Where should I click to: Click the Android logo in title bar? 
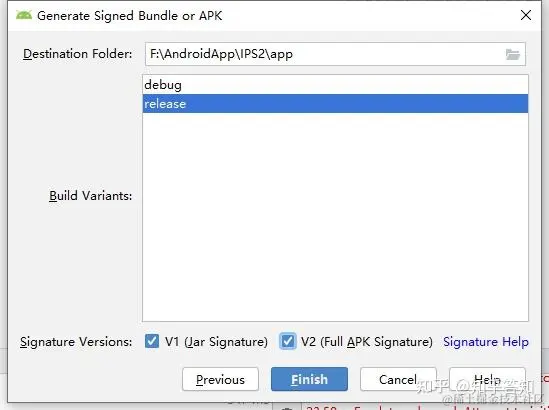[24, 15]
